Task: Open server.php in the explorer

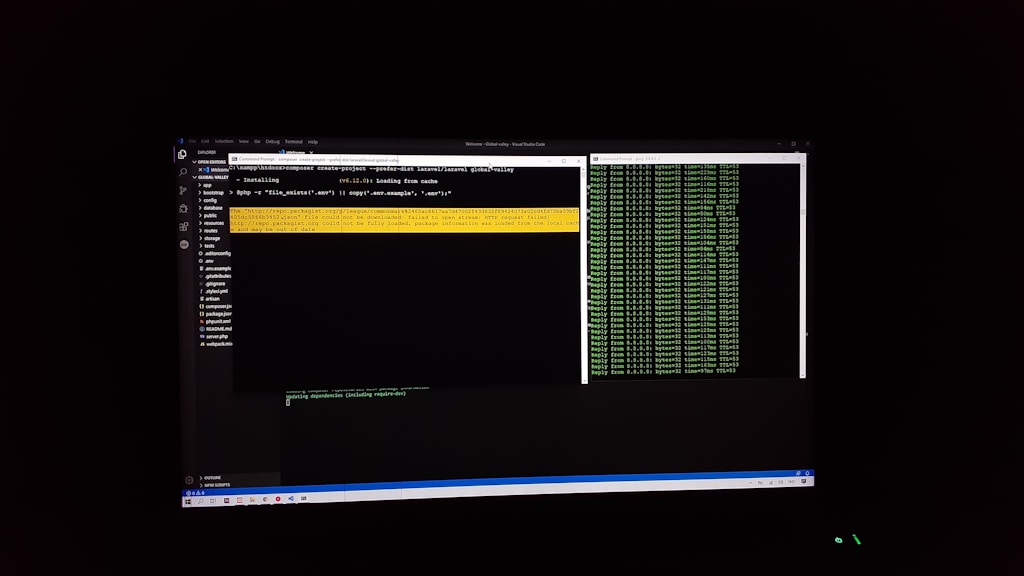Action: pyautogui.click(x=217, y=336)
